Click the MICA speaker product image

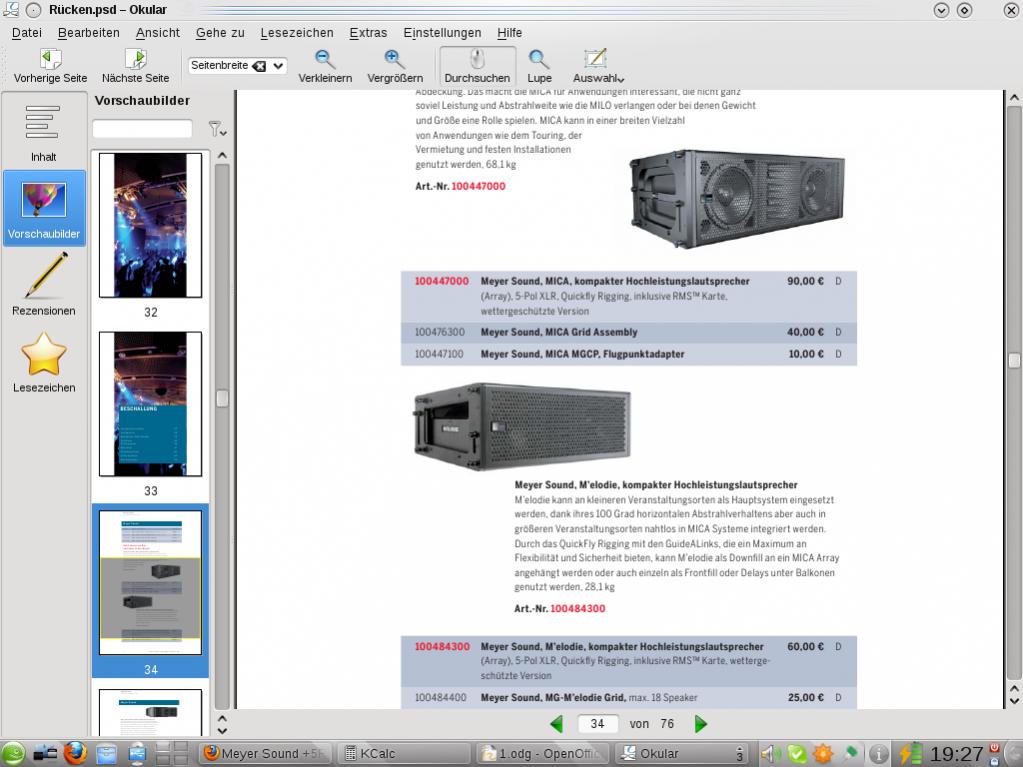pyautogui.click(x=737, y=198)
